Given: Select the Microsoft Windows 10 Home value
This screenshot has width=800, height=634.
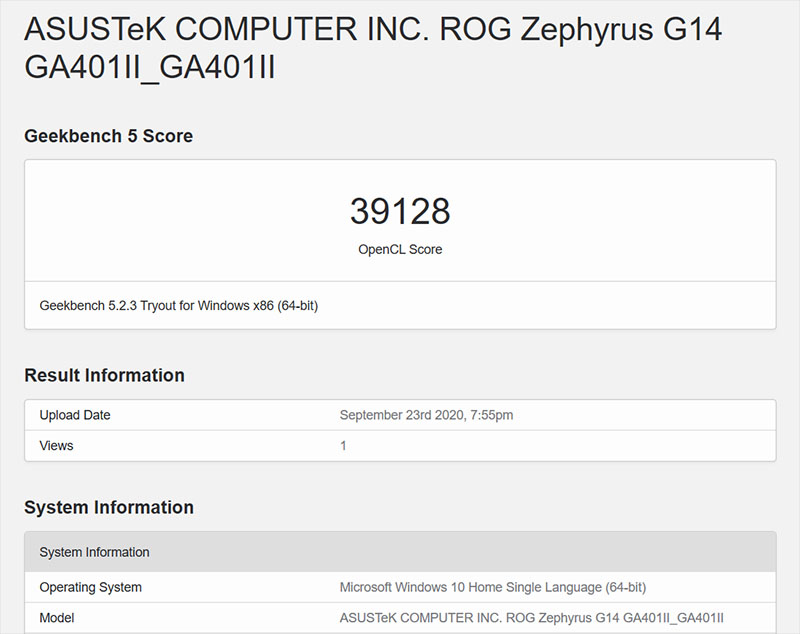Looking at the screenshot, I should click(493, 588).
